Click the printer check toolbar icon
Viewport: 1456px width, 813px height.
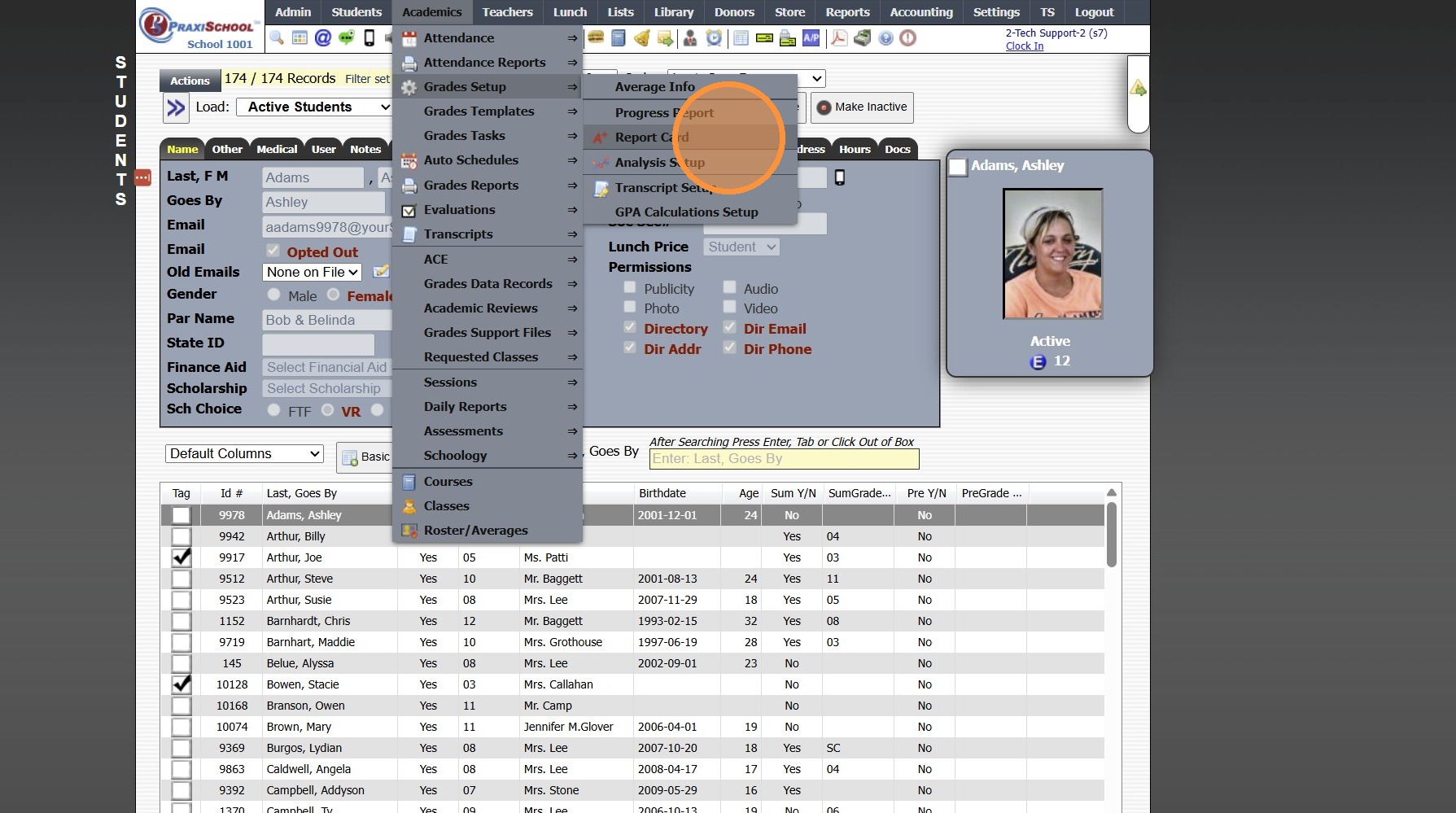[x=788, y=37]
